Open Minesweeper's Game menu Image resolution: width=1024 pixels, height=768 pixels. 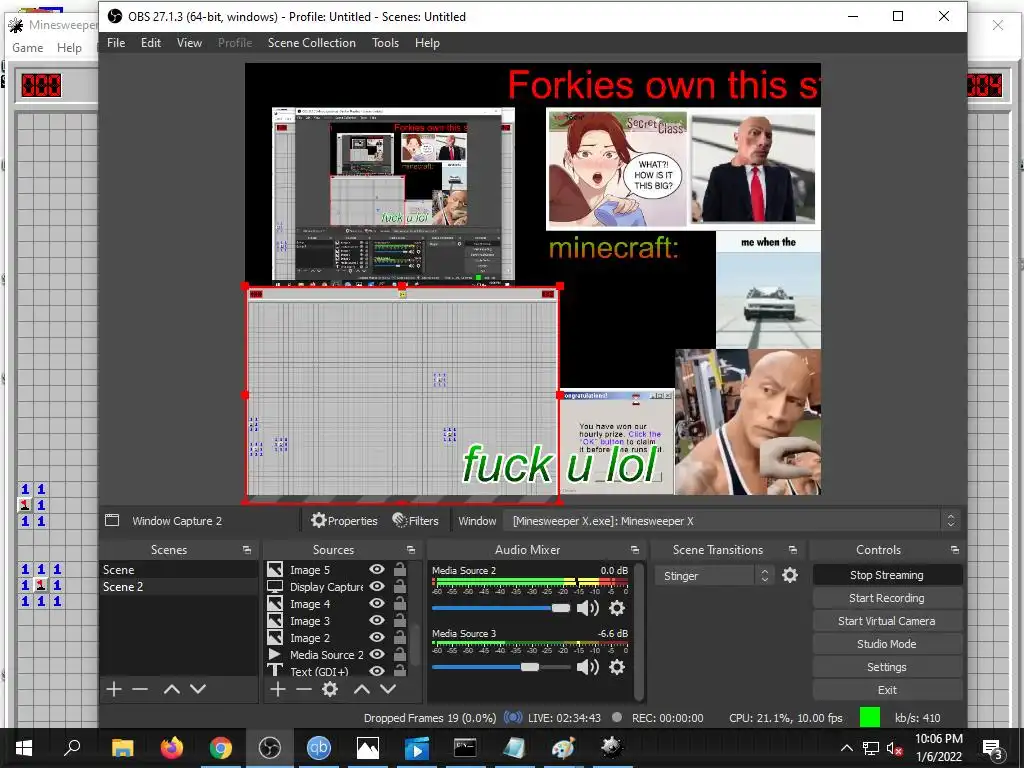27,48
